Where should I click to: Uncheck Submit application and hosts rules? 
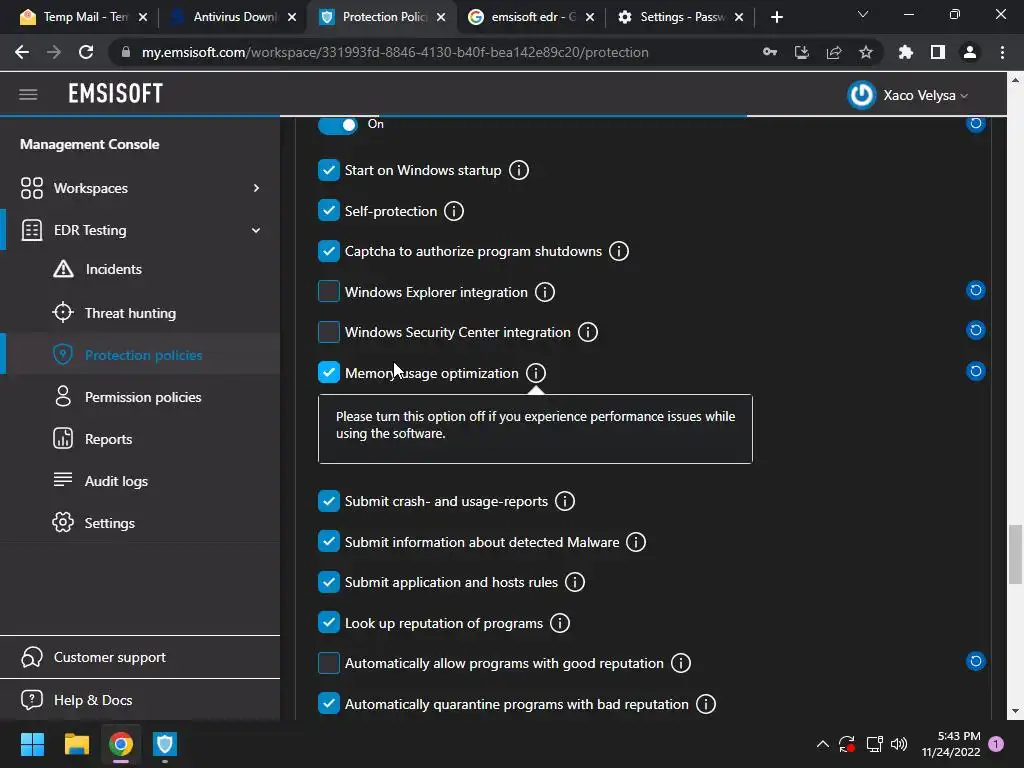pyautogui.click(x=328, y=582)
